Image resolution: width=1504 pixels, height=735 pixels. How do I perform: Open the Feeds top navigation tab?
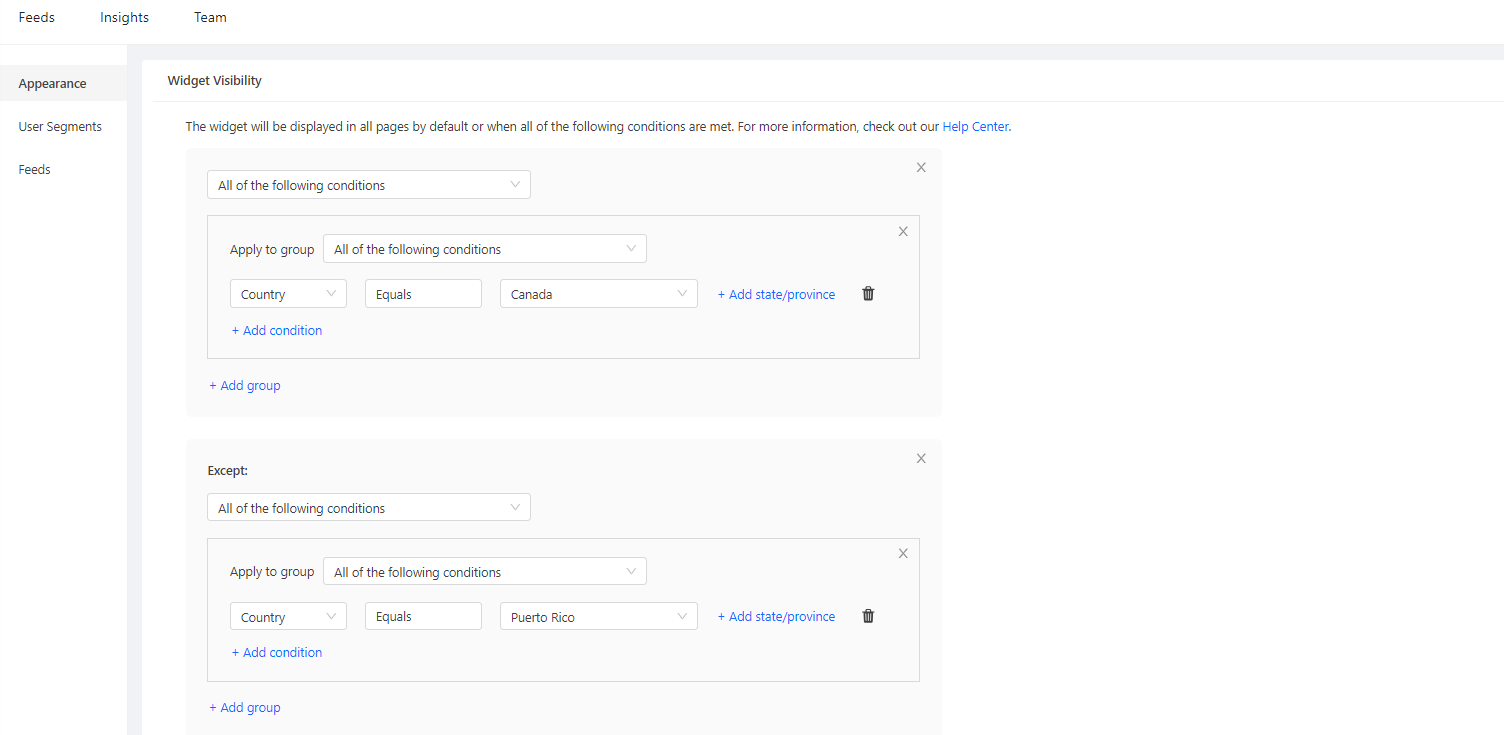click(x=37, y=17)
